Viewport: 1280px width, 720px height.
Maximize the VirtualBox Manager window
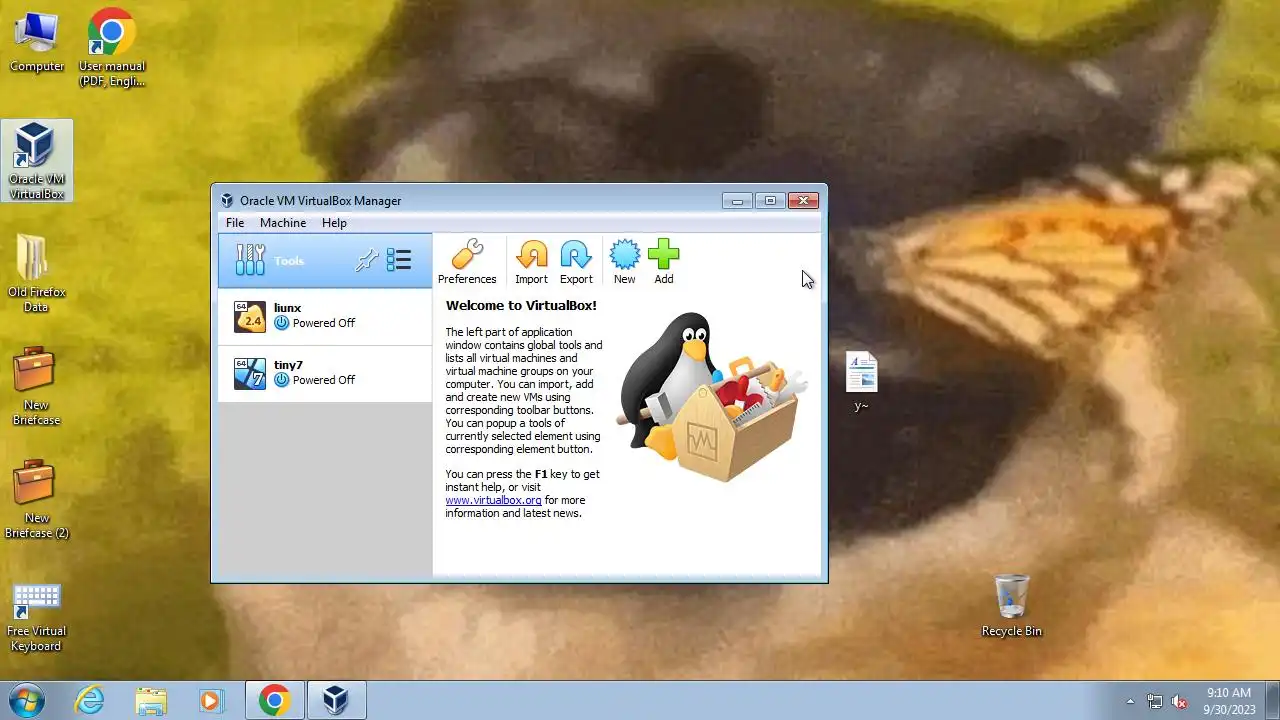[x=770, y=201]
